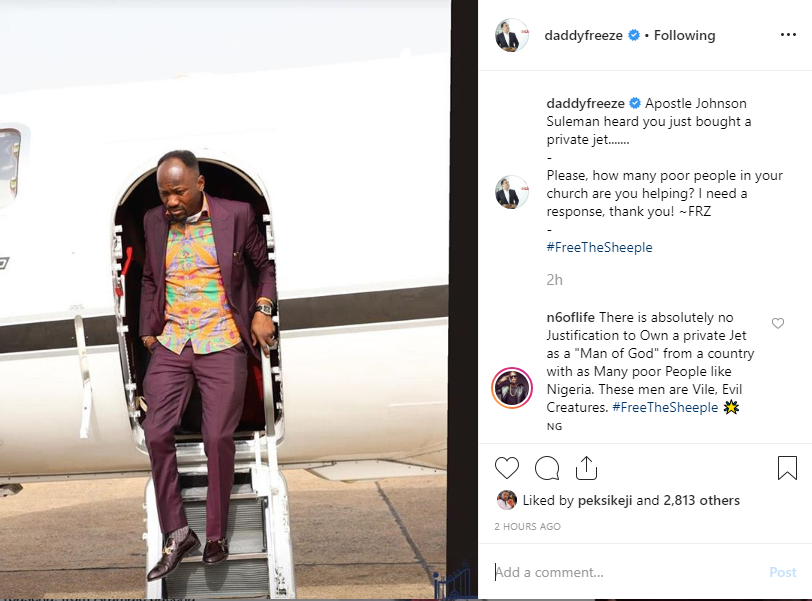Open #FreeTheSheeple hashtag in the caption
The height and width of the screenshot is (601, 812).
[x=599, y=247]
